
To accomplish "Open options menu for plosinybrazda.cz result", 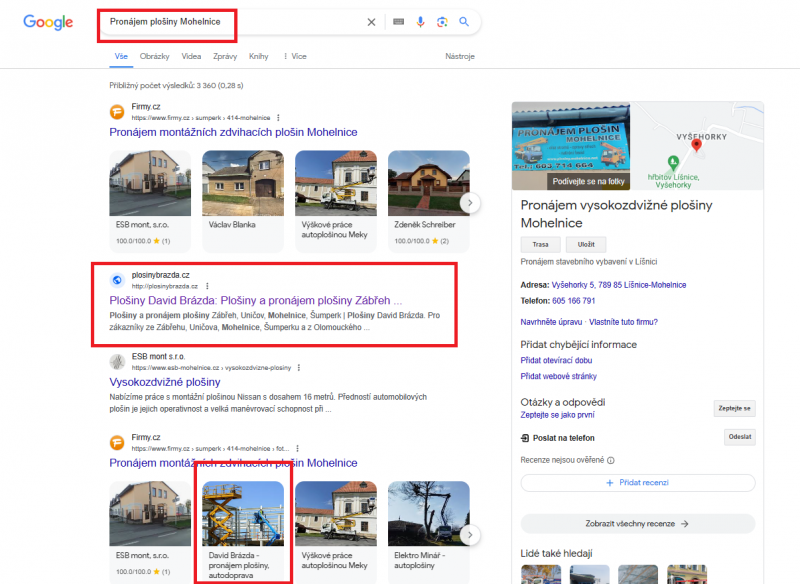I will pos(207,286).
